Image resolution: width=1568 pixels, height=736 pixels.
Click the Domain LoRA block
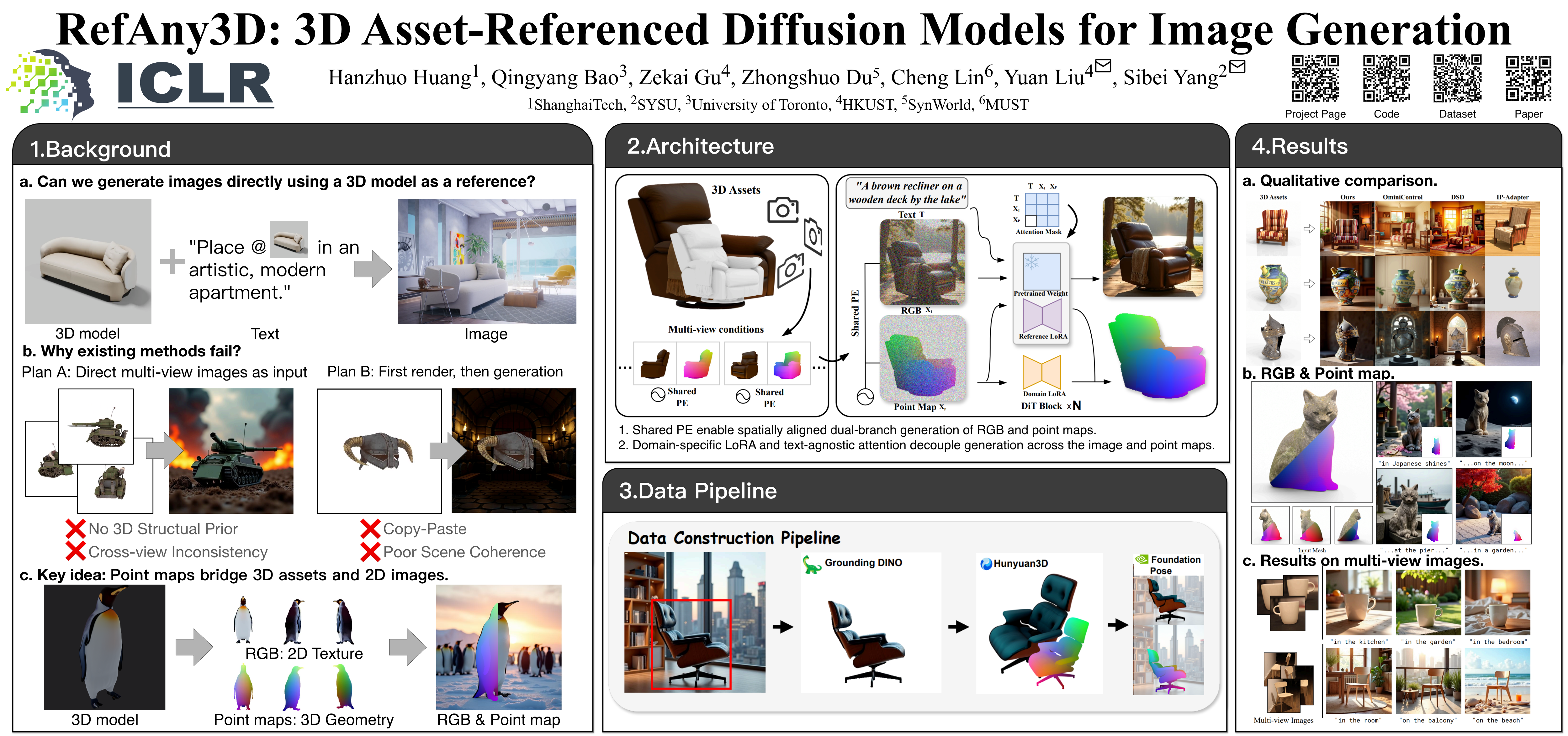1041,372
